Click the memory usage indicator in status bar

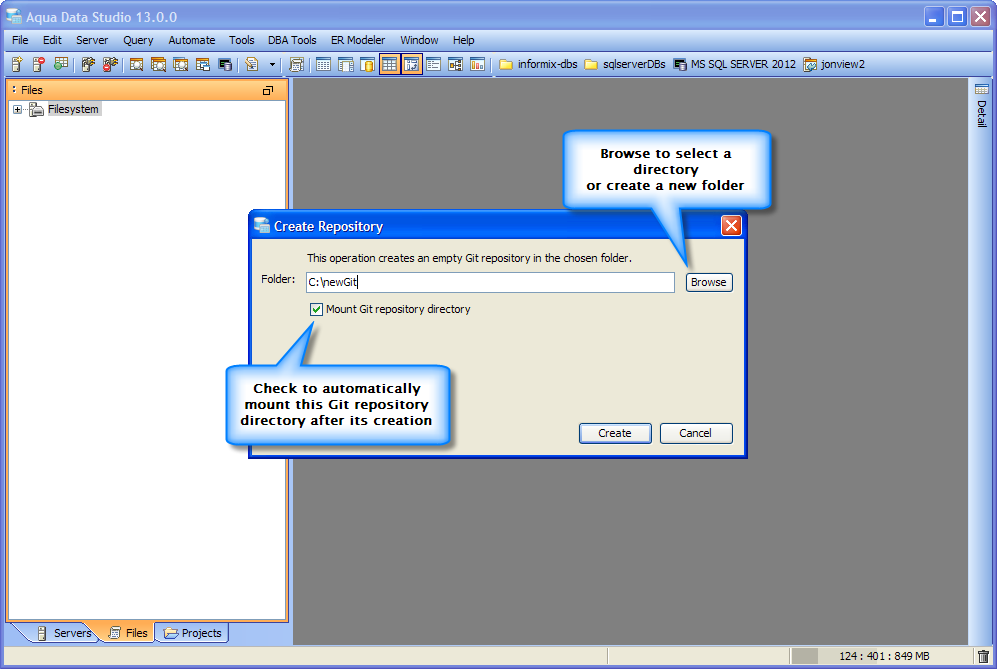click(x=883, y=656)
